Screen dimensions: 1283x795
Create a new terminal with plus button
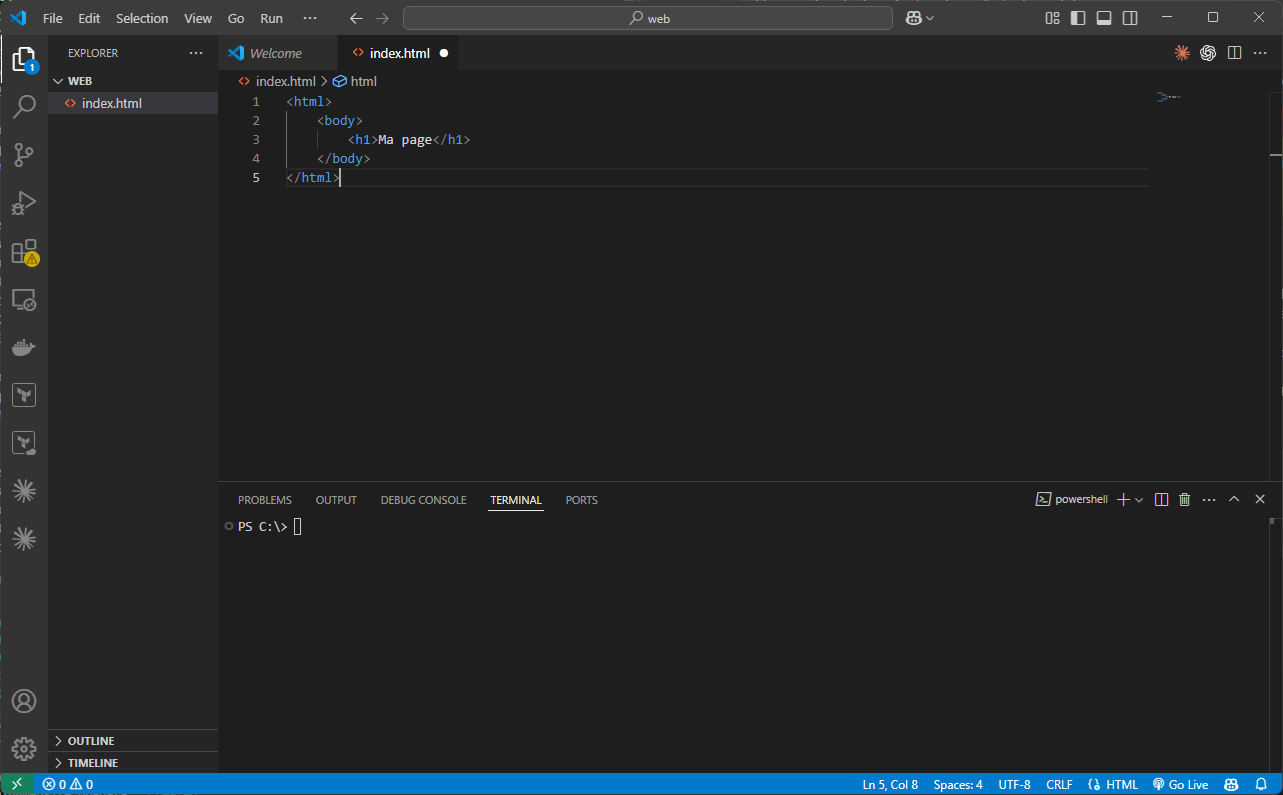1123,499
